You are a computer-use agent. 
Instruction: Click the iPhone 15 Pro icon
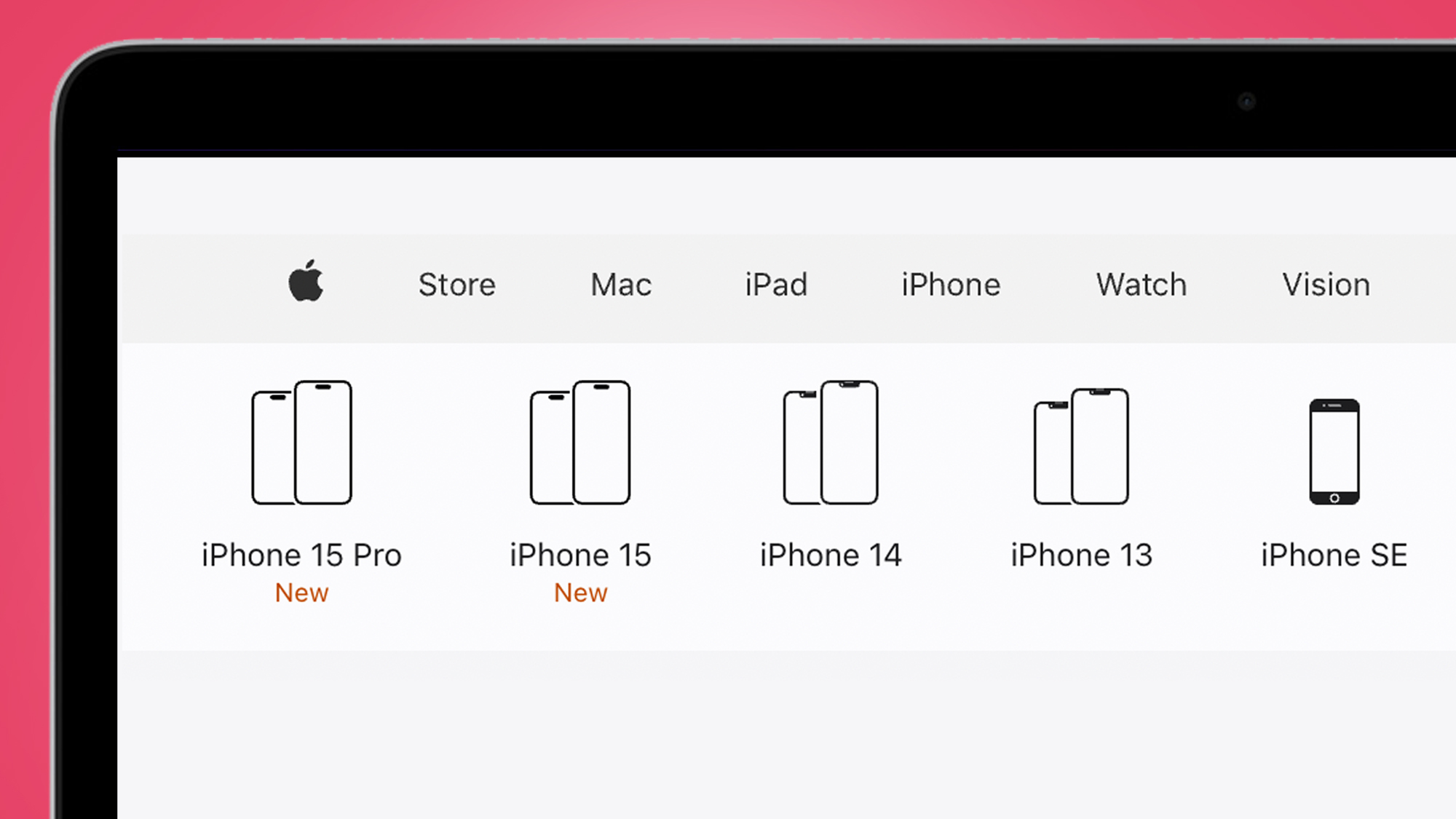click(x=301, y=442)
